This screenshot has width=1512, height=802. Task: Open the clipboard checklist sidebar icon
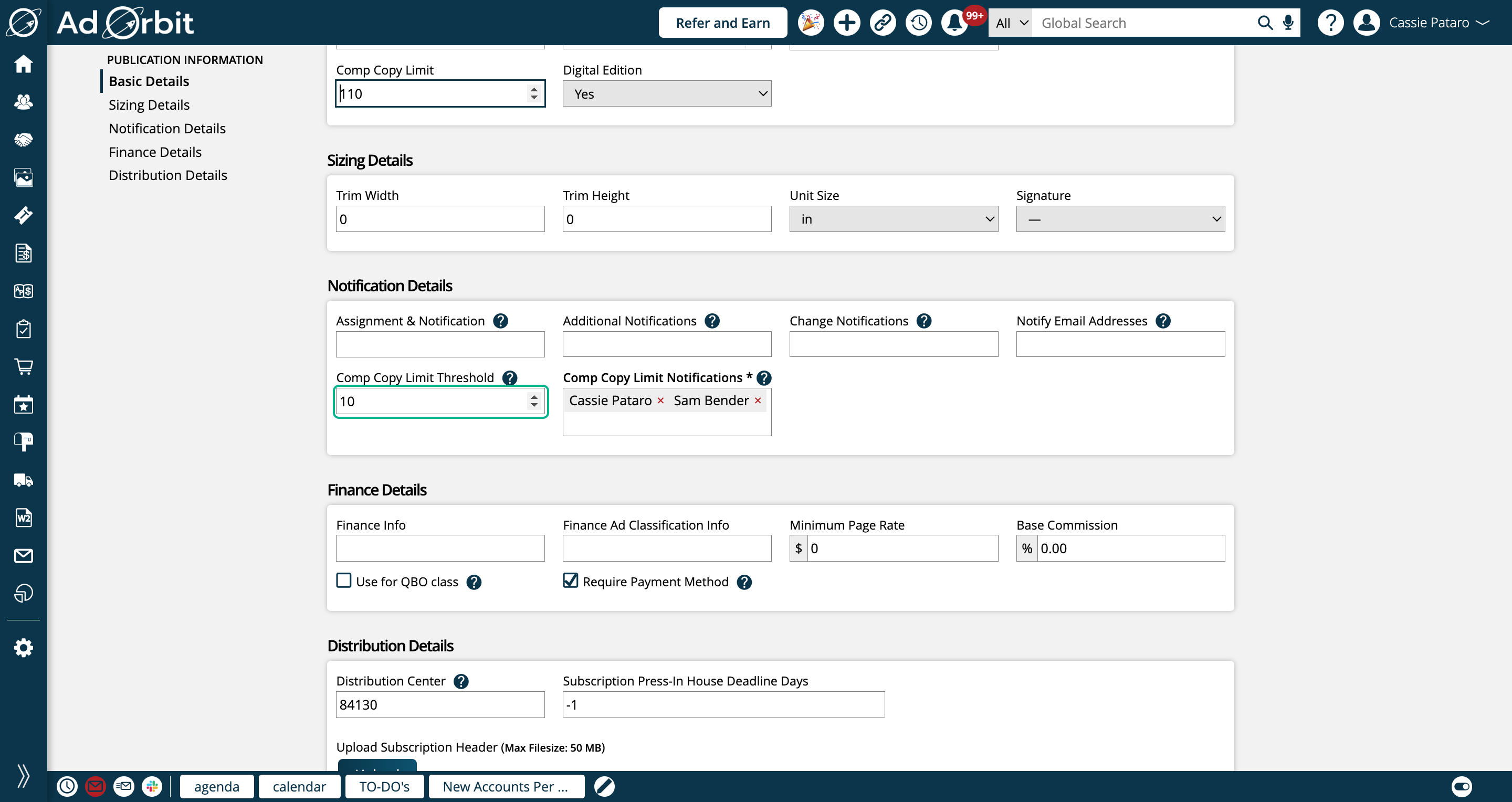point(24,329)
